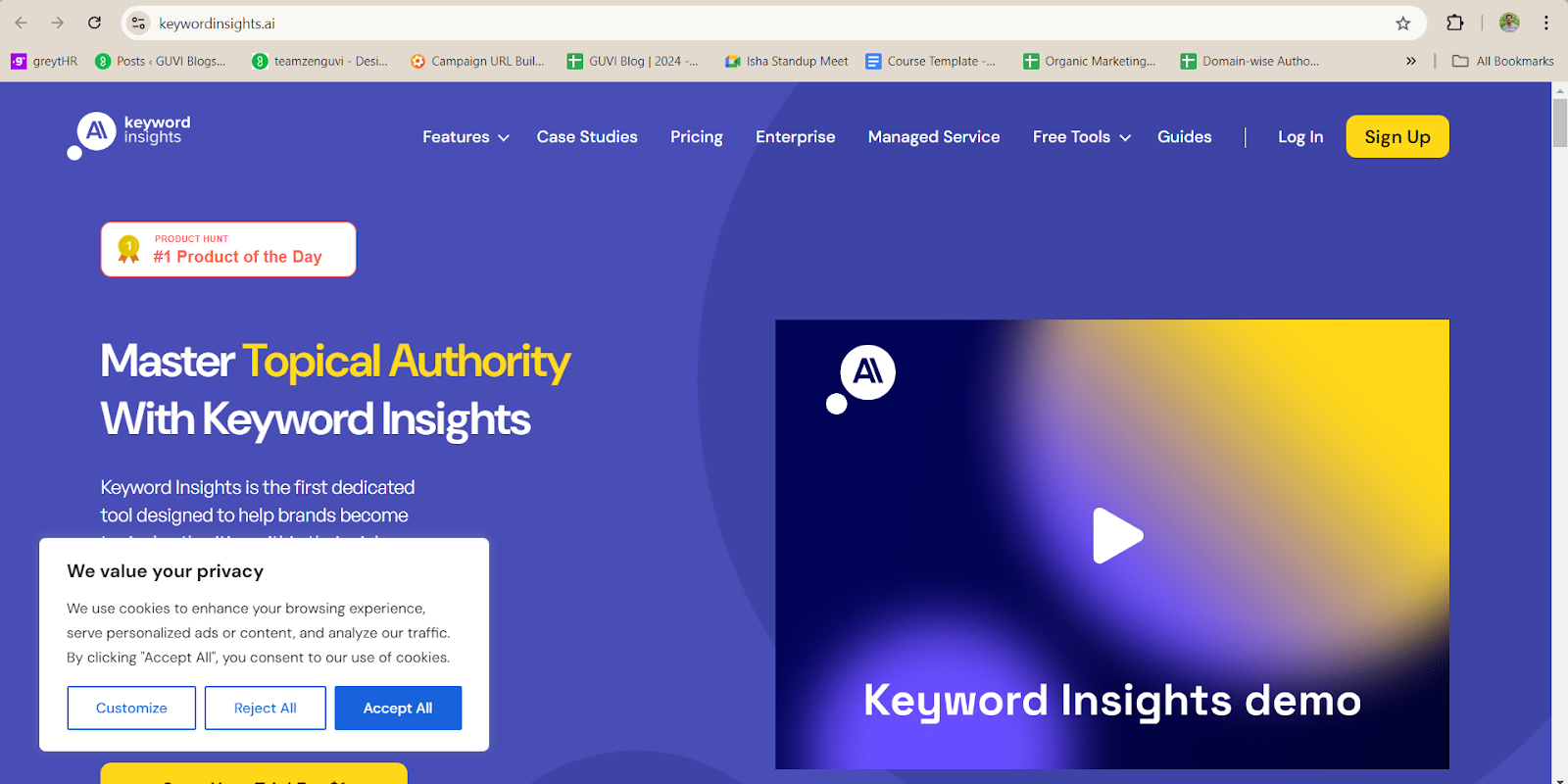The width and height of the screenshot is (1568, 784).
Task: Click the browser forward arrow
Action: click(x=58, y=23)
